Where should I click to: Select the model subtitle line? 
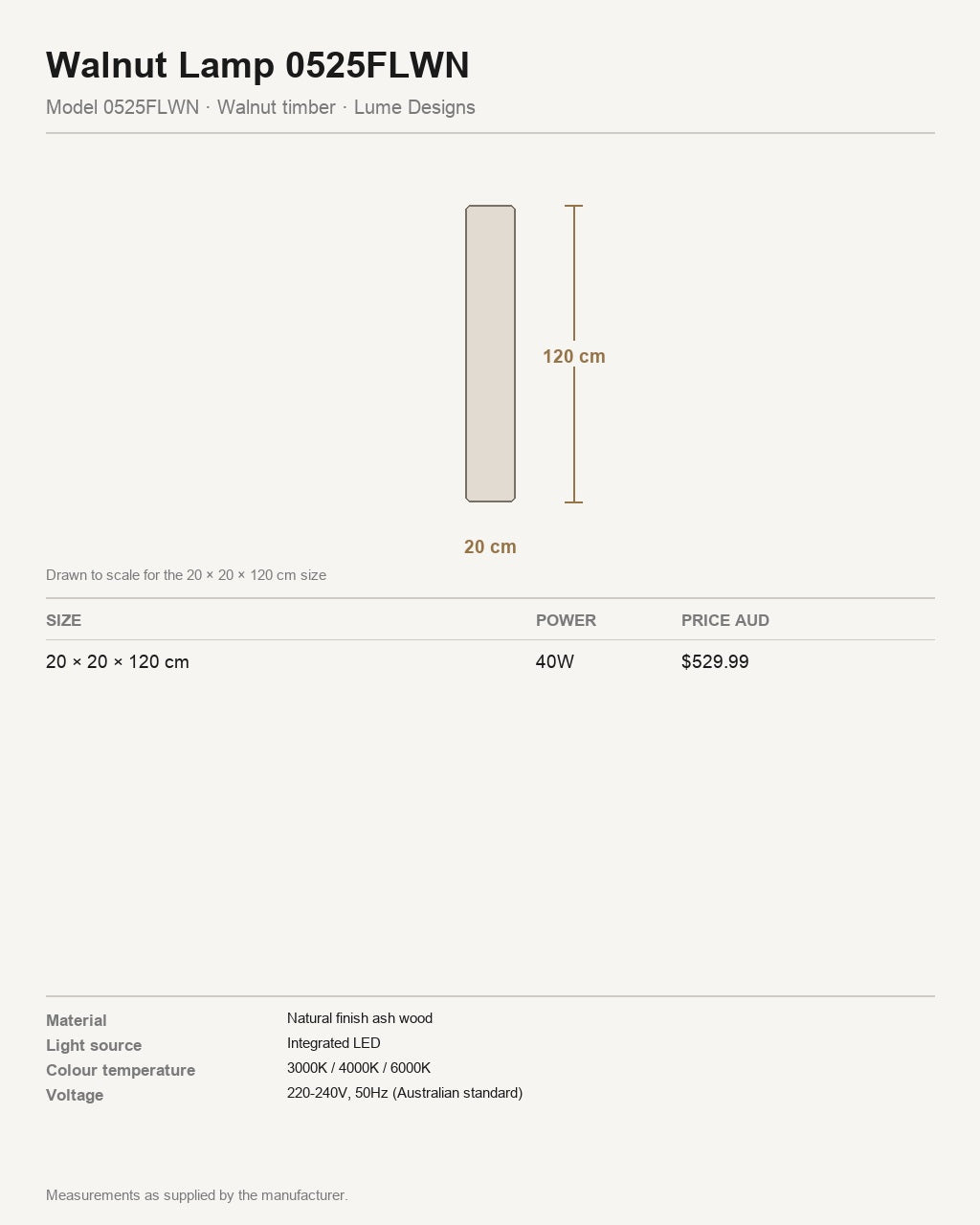(x=260, y=107)
